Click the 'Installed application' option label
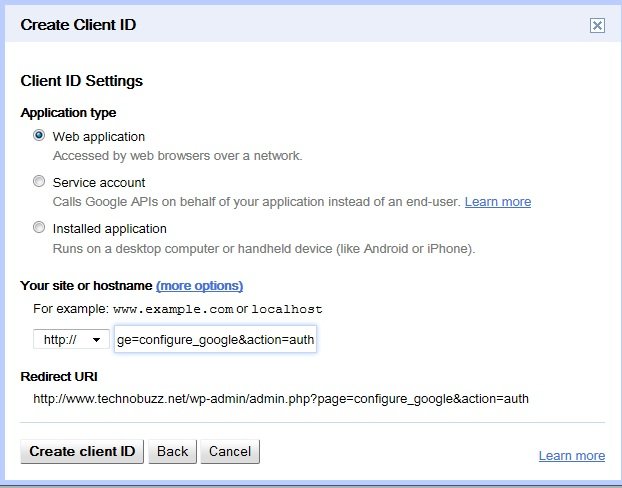This screenshot has height=488, width=622. (109, 229)
